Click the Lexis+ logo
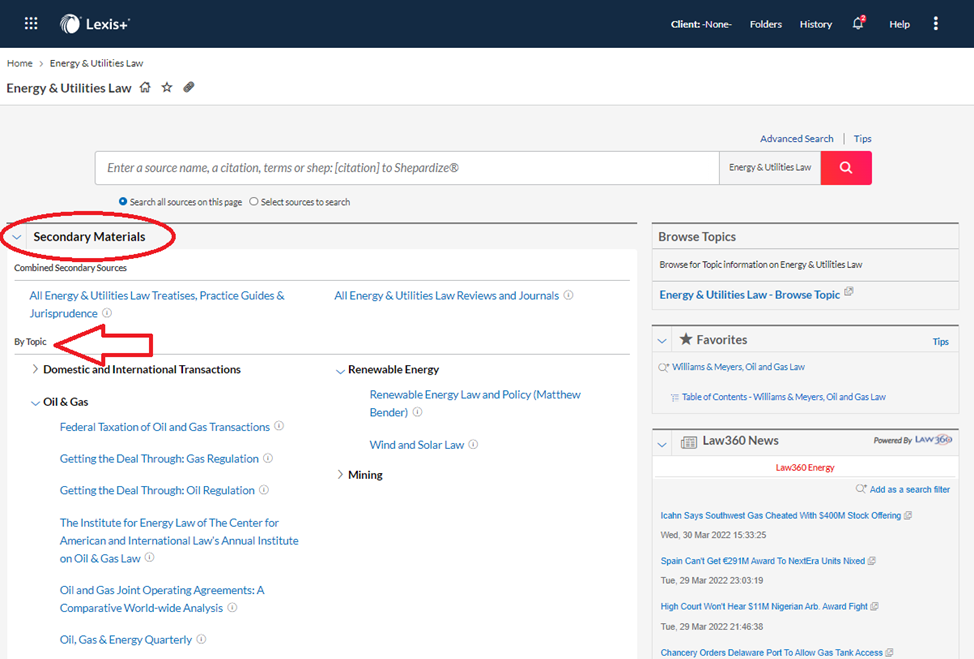This screenshot has width=974, height=659. [95, 24]
